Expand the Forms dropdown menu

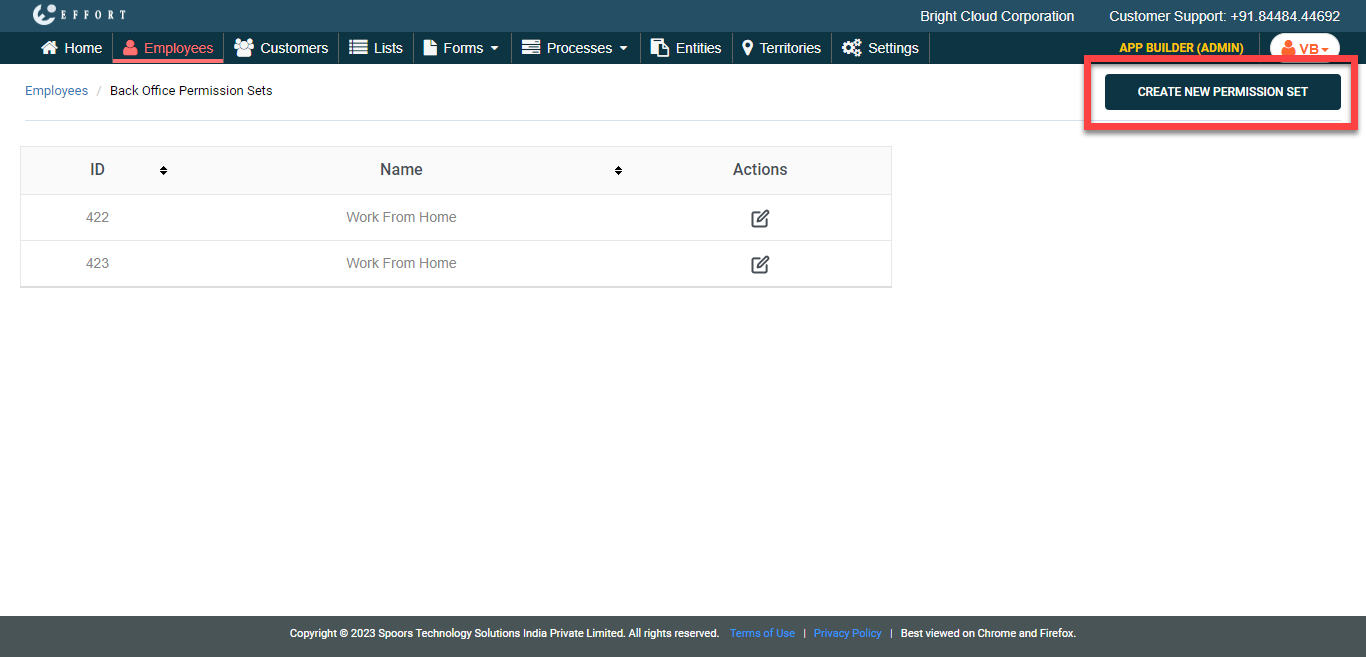tap(461, 48)
